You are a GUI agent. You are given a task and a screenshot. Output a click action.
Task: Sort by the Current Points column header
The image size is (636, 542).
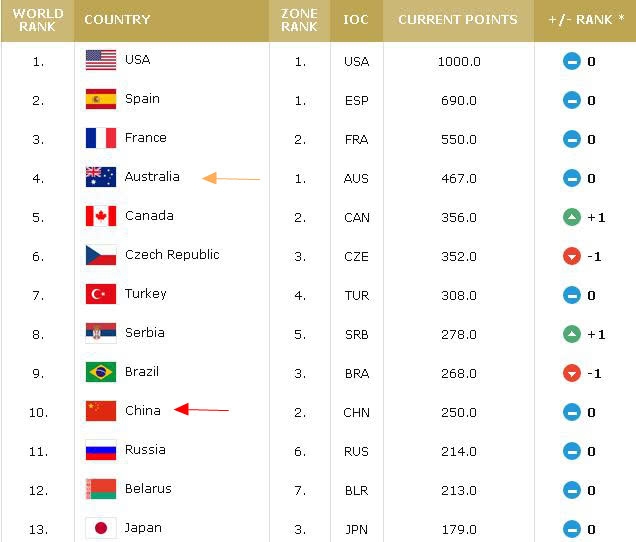point(458,20)
